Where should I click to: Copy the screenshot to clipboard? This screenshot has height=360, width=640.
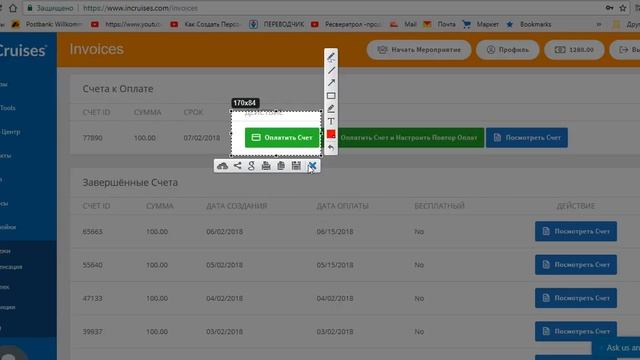pos(281,166)
